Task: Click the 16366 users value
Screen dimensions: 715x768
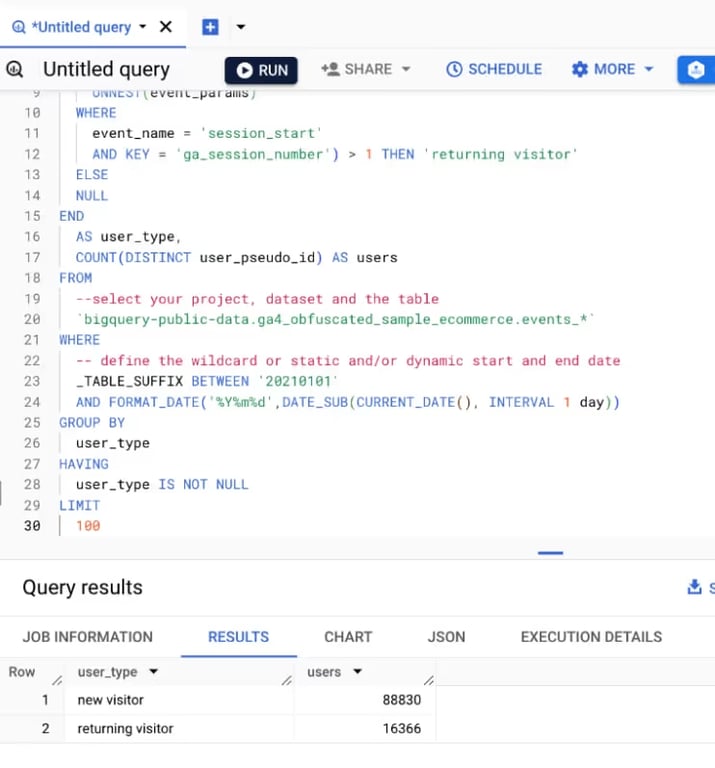Action: (402, 728)
